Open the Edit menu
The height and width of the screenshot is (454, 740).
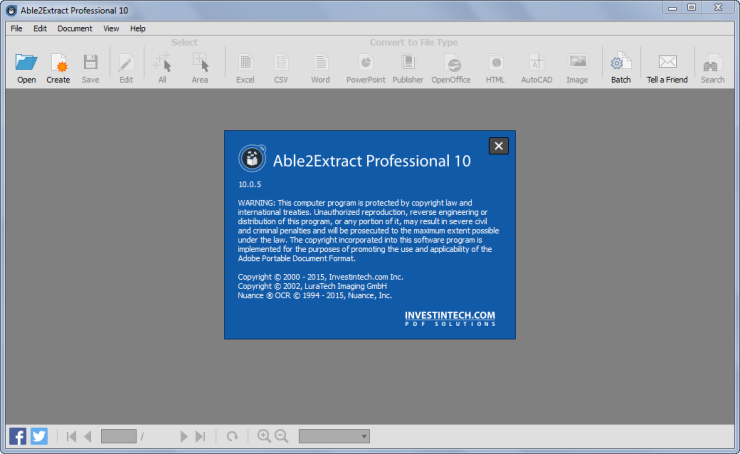coord(40,28)
